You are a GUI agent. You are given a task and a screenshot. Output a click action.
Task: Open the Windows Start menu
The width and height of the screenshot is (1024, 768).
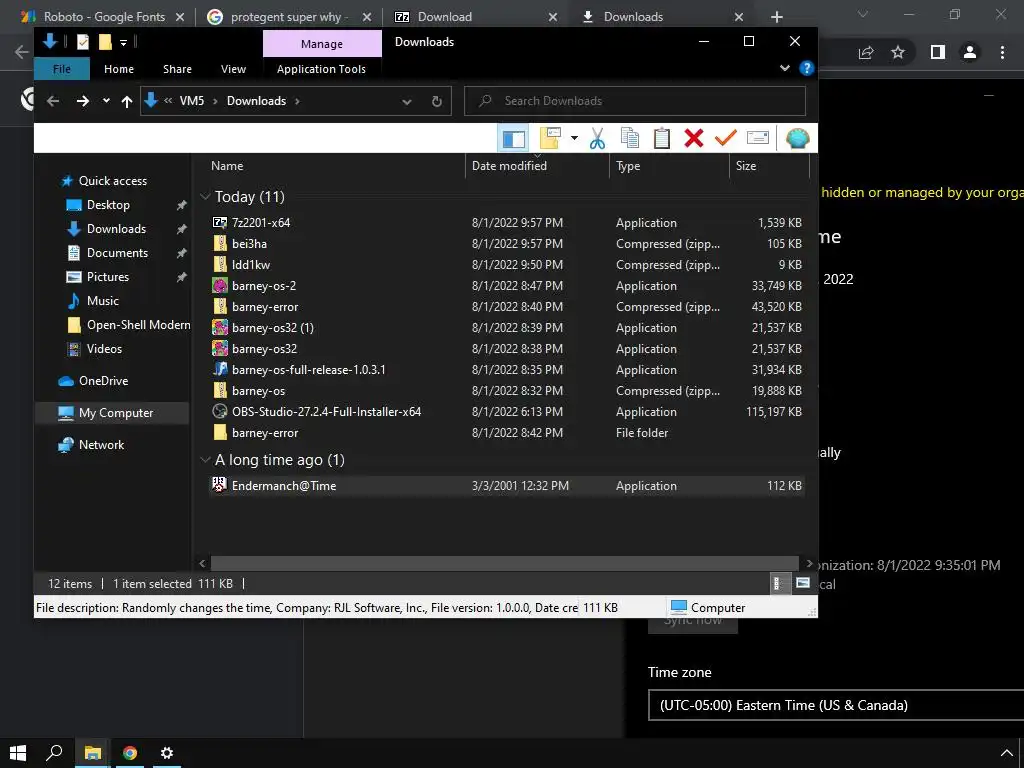18,753
